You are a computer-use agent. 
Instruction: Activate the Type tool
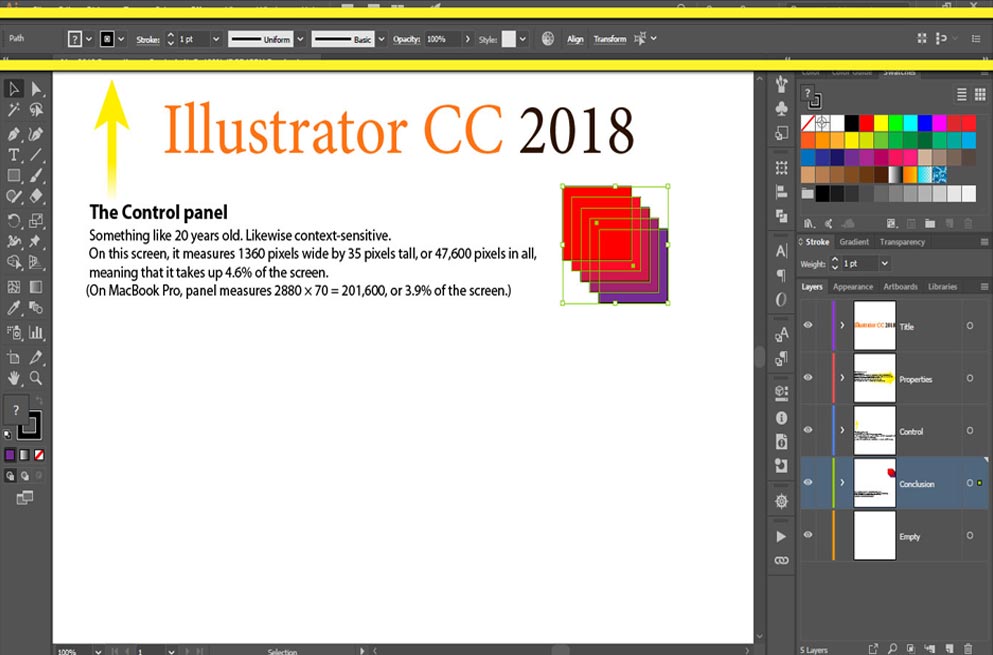coord(14,155)
